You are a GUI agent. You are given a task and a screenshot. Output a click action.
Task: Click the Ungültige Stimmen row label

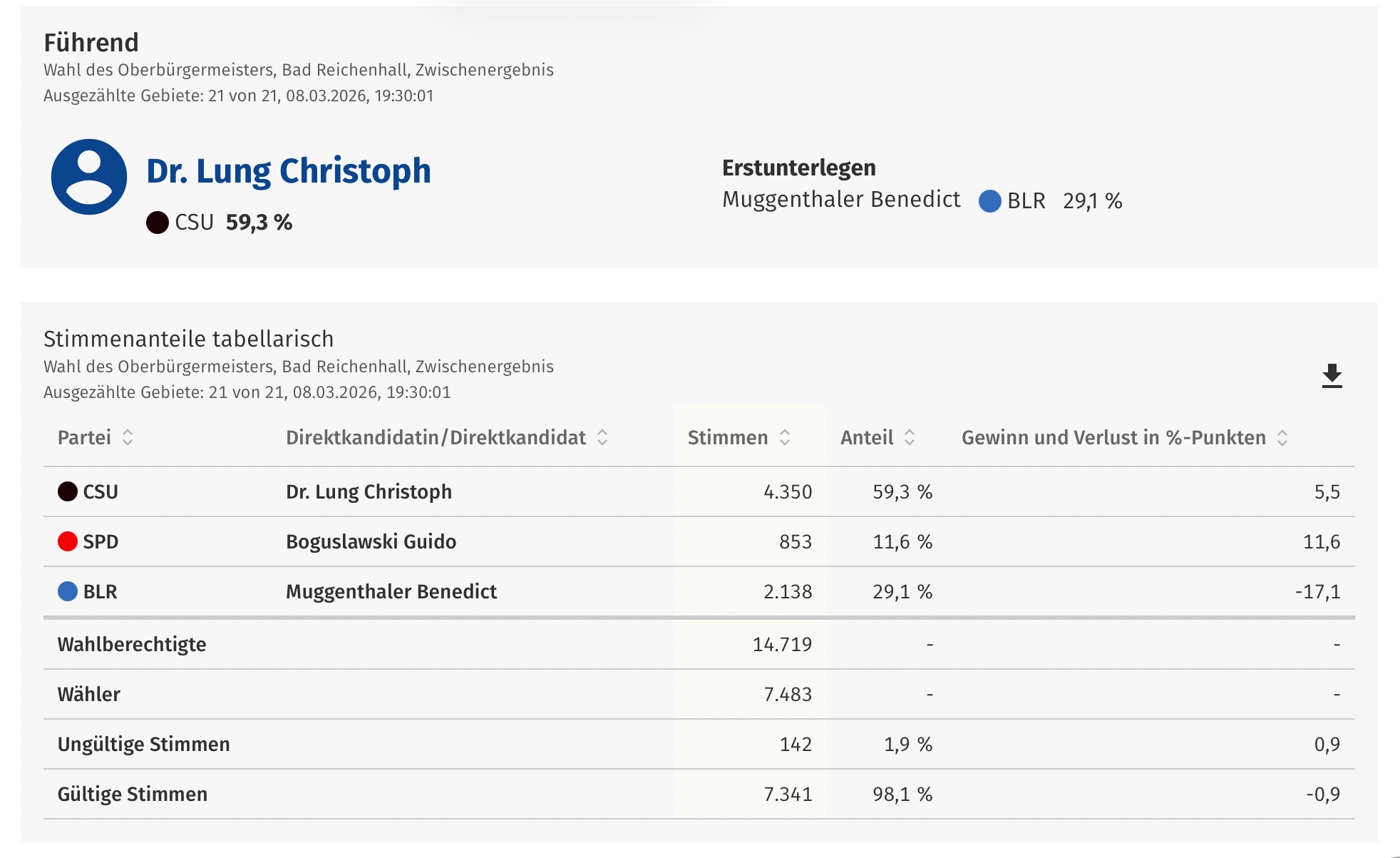[143, 744]
